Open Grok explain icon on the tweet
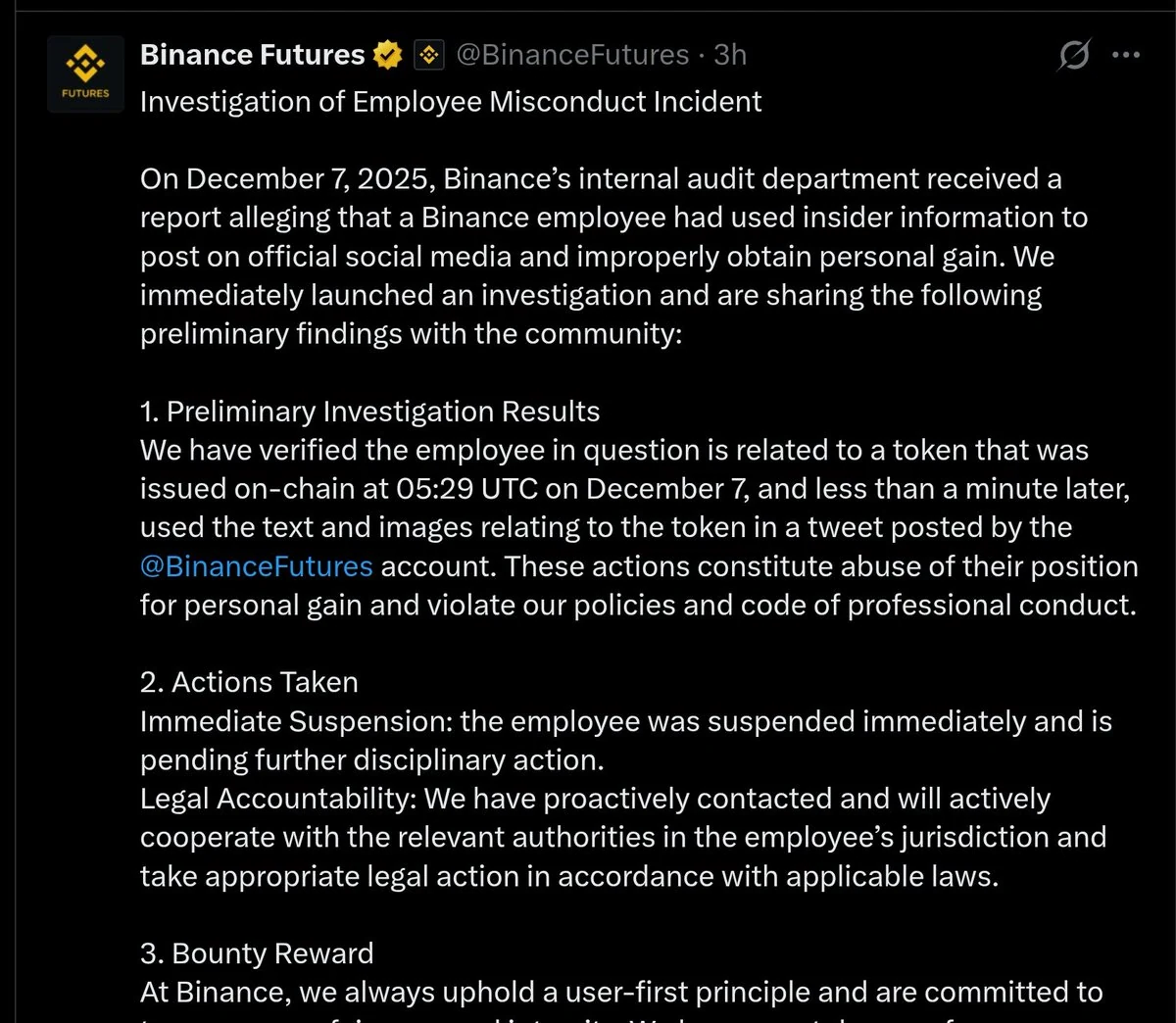1176x1023 pixels. [1074, 55]
